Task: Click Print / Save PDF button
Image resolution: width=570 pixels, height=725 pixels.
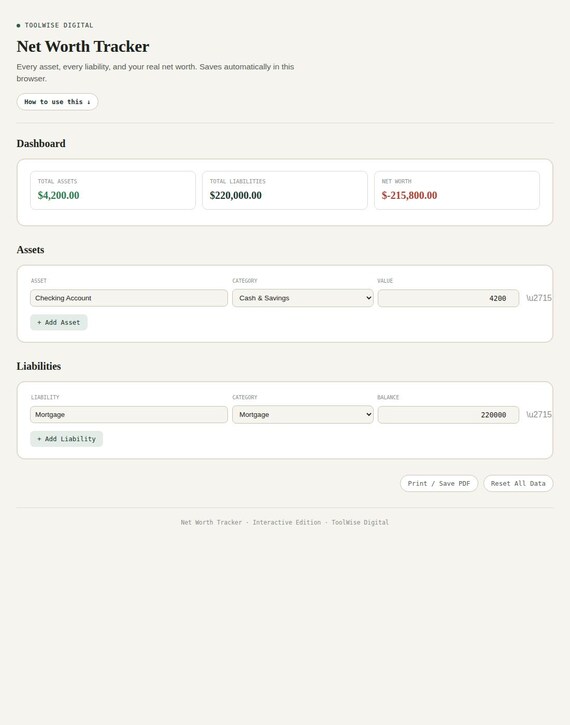Action: (439, 483)
